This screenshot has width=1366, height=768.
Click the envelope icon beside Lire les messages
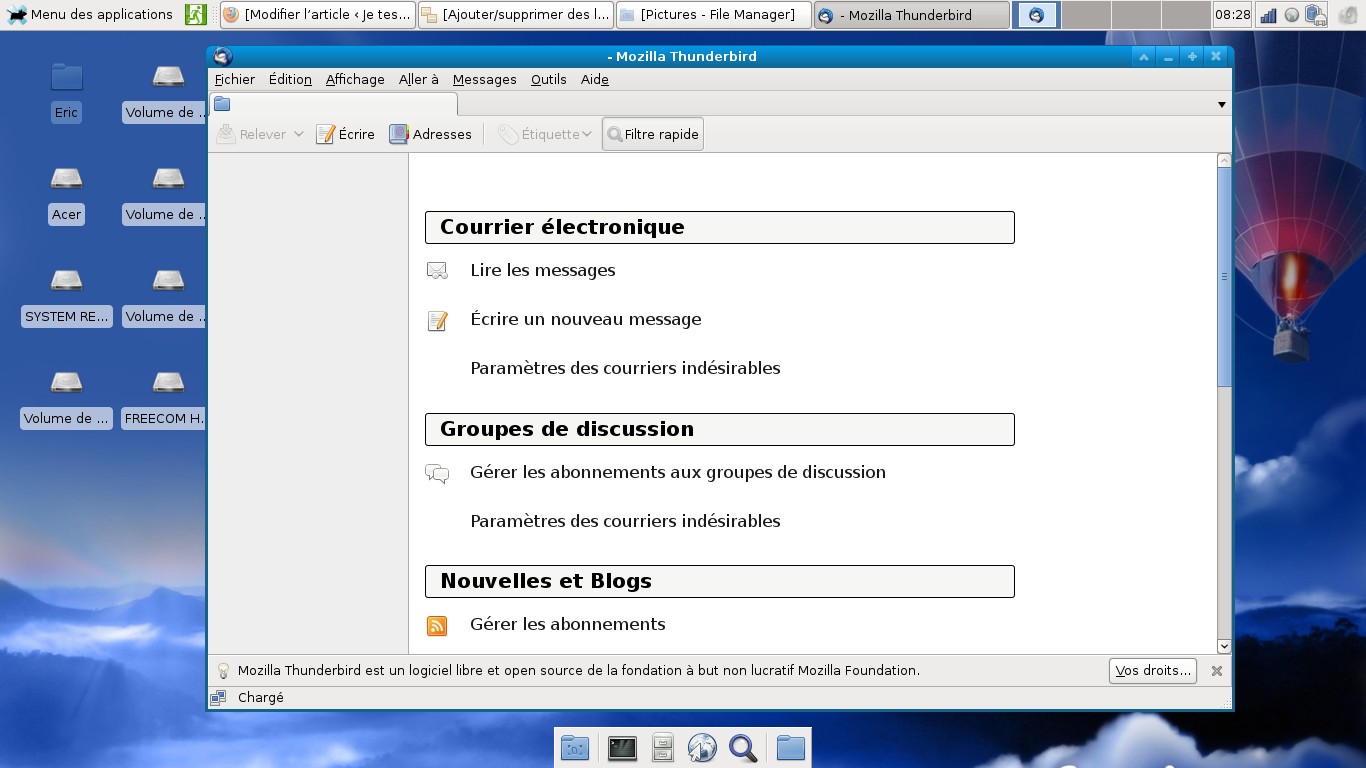(x=437, y=270)
